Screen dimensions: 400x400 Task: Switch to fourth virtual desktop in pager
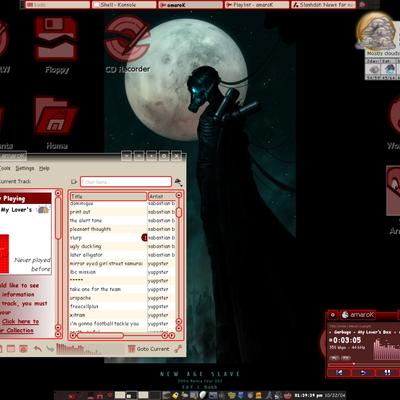[x=155, y=395]
